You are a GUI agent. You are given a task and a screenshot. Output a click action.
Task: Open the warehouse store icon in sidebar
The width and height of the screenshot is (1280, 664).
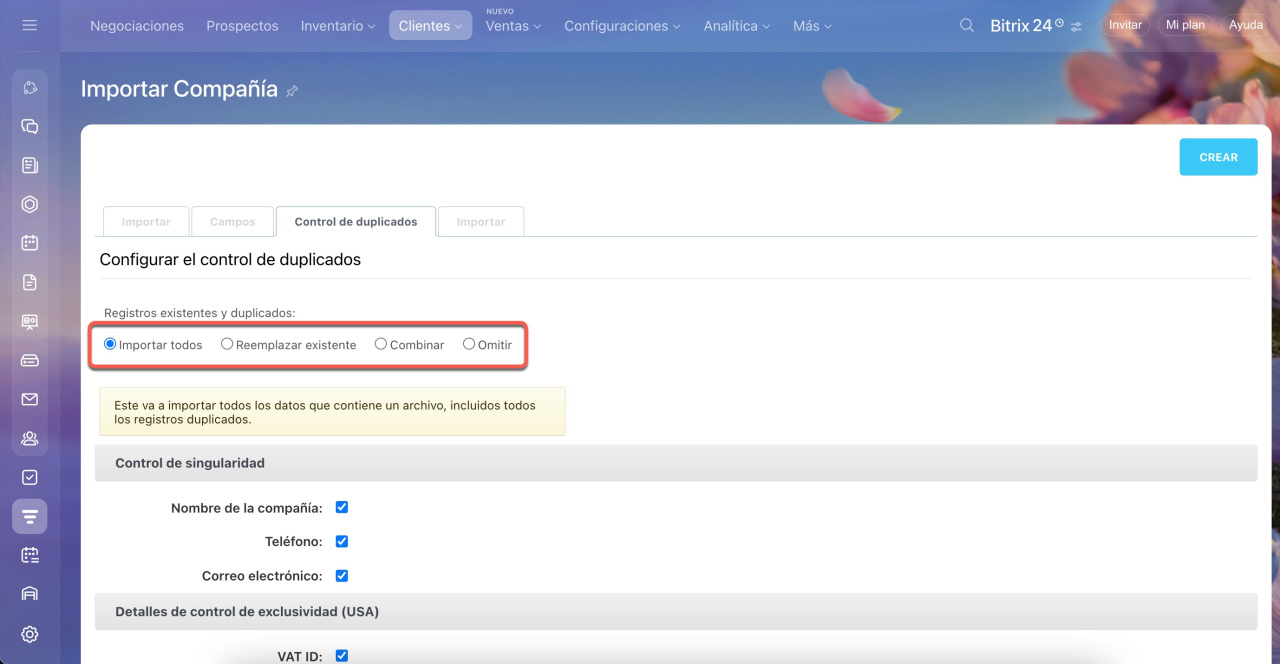30,594
